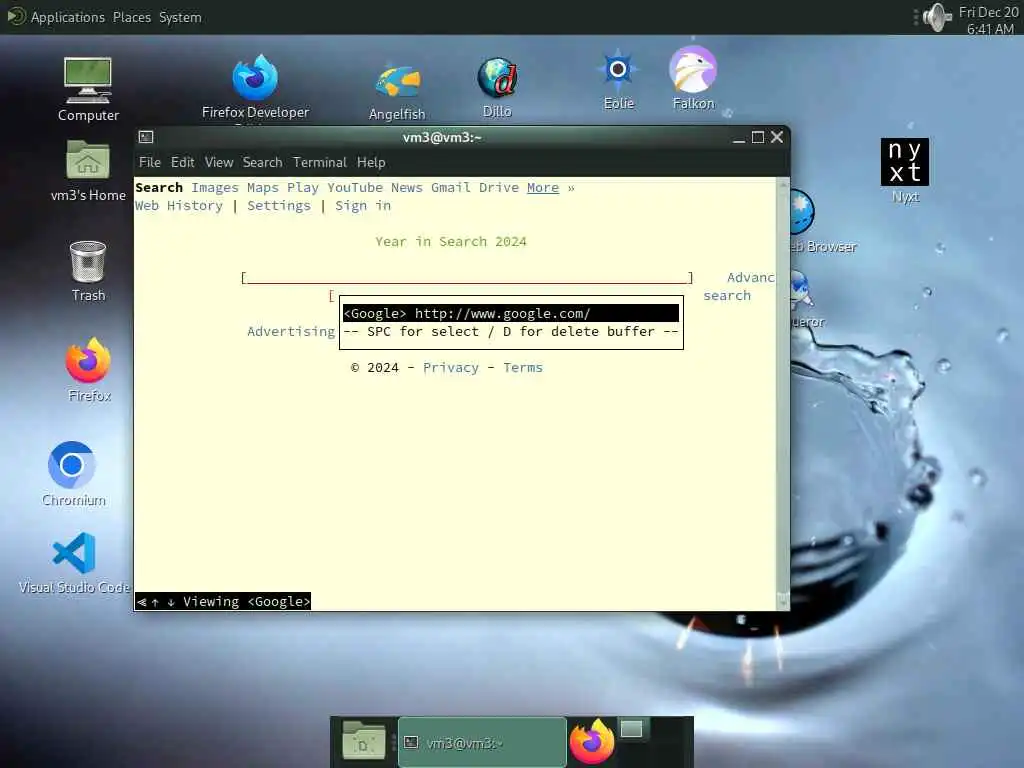Click the Sign in link
The image size is (1024, 768).
363,206
